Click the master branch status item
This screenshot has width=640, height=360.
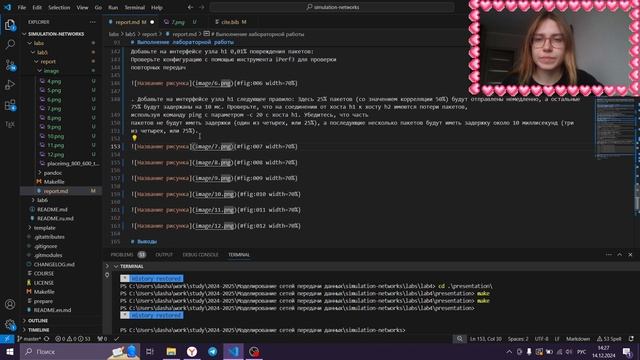click(29, 339)
